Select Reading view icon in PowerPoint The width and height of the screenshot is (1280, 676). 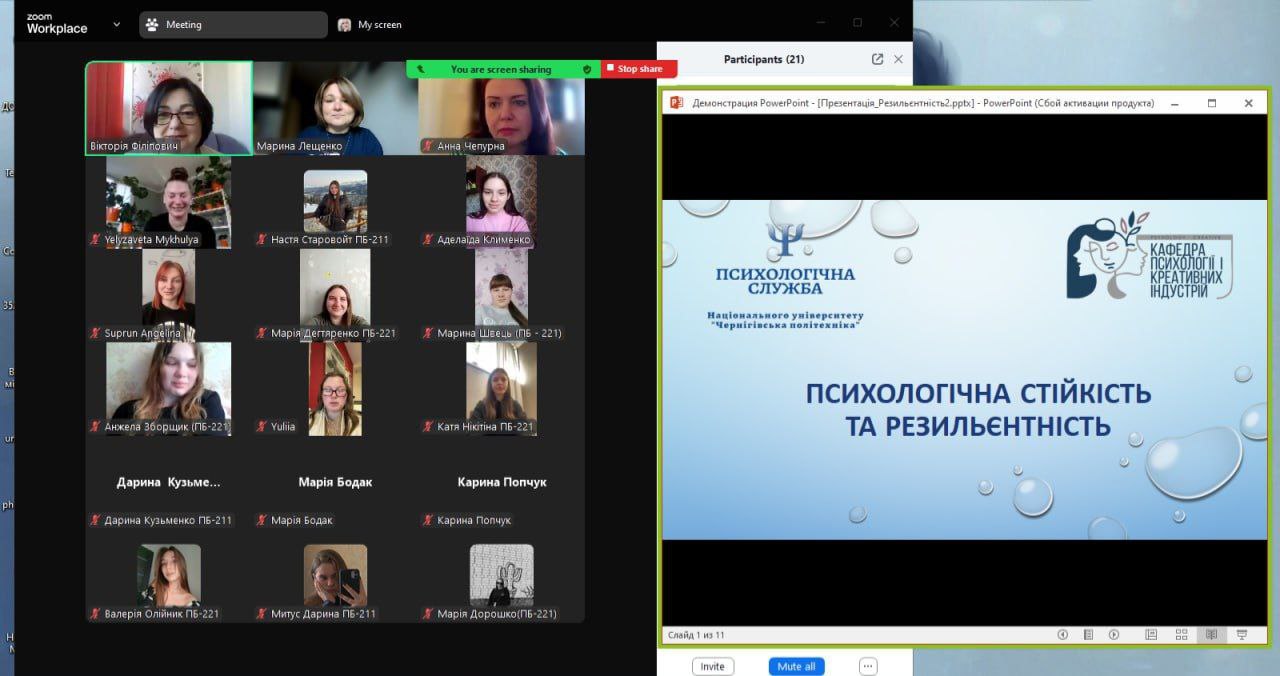click(x=1211, y=634)
